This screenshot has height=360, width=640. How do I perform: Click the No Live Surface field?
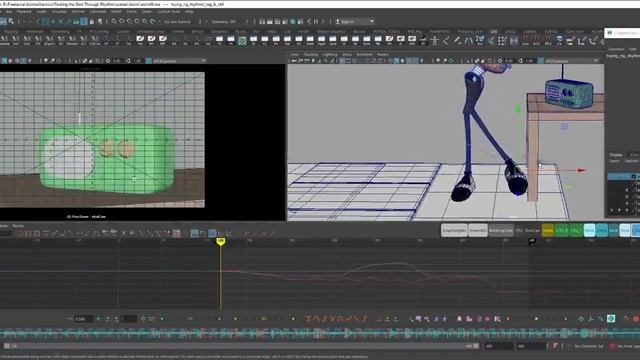(177, 22)
